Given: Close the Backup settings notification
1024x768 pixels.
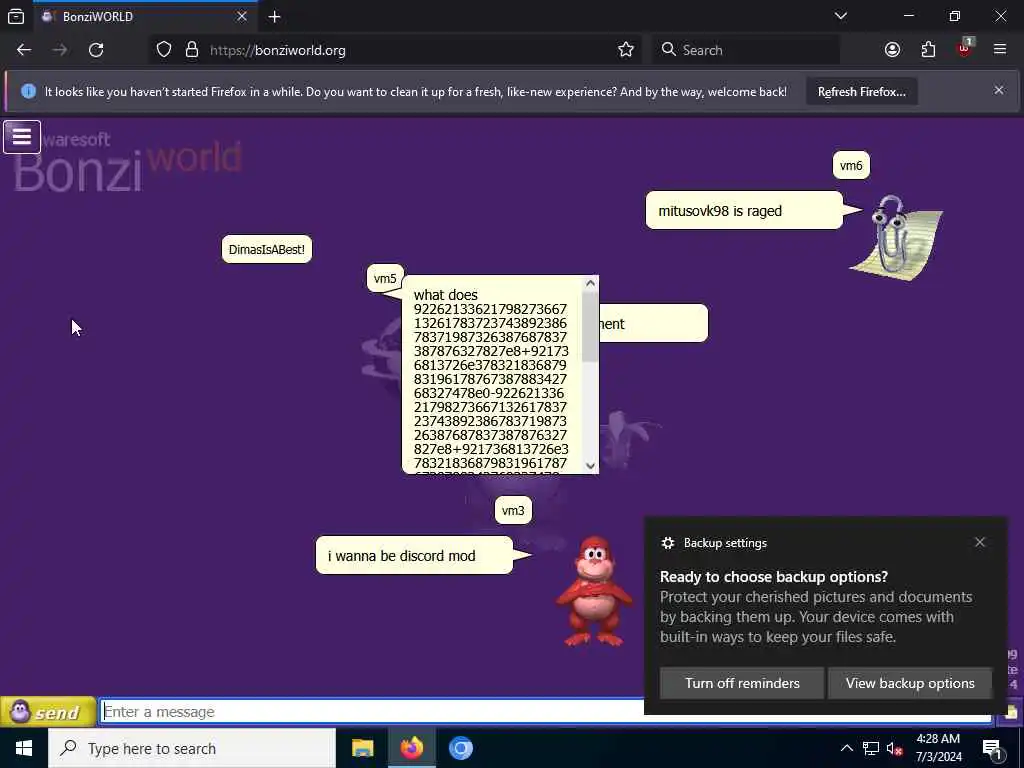Looking at the screenshot, I should click(980, 543).
